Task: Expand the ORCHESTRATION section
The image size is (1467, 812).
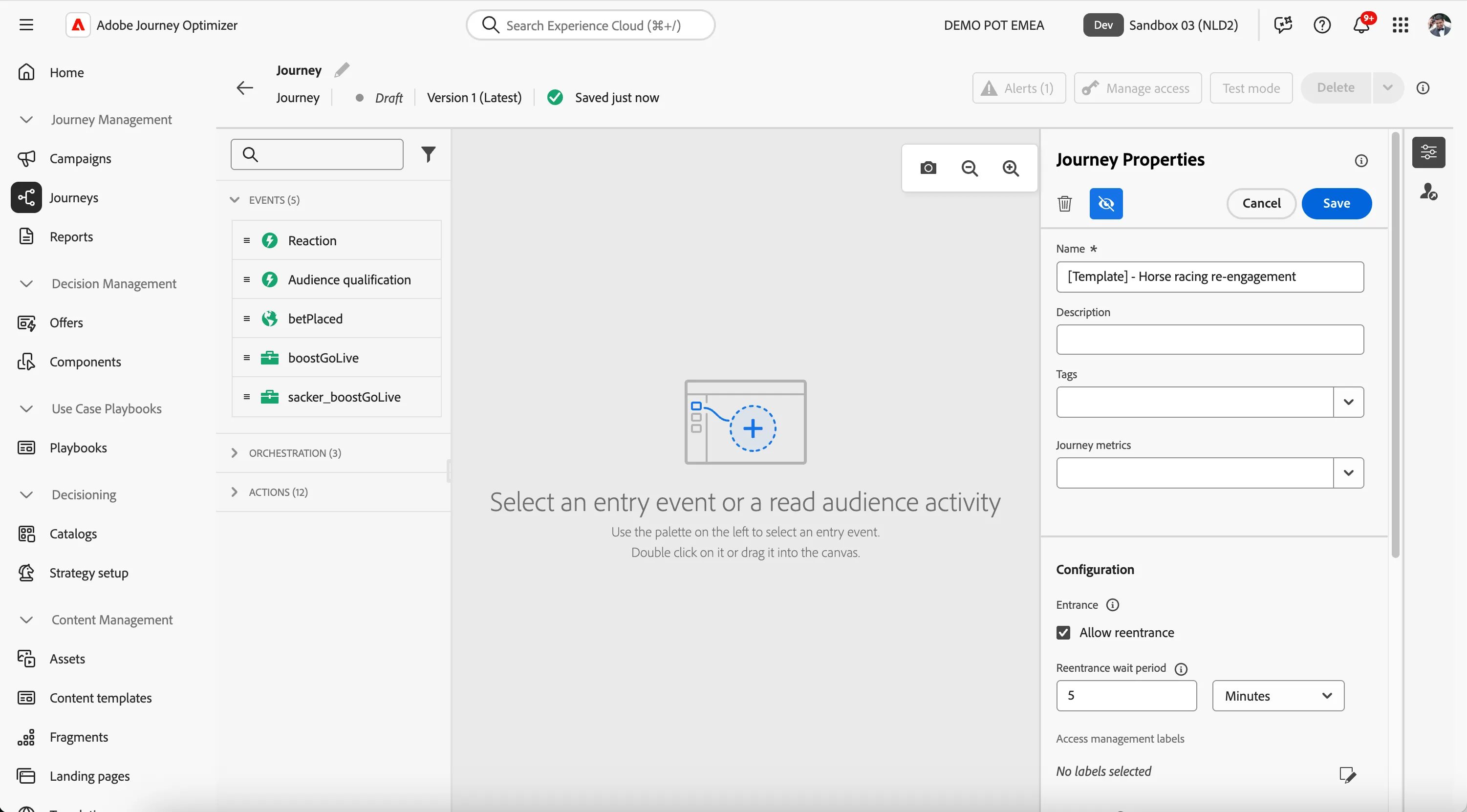Action: [234, 453]
